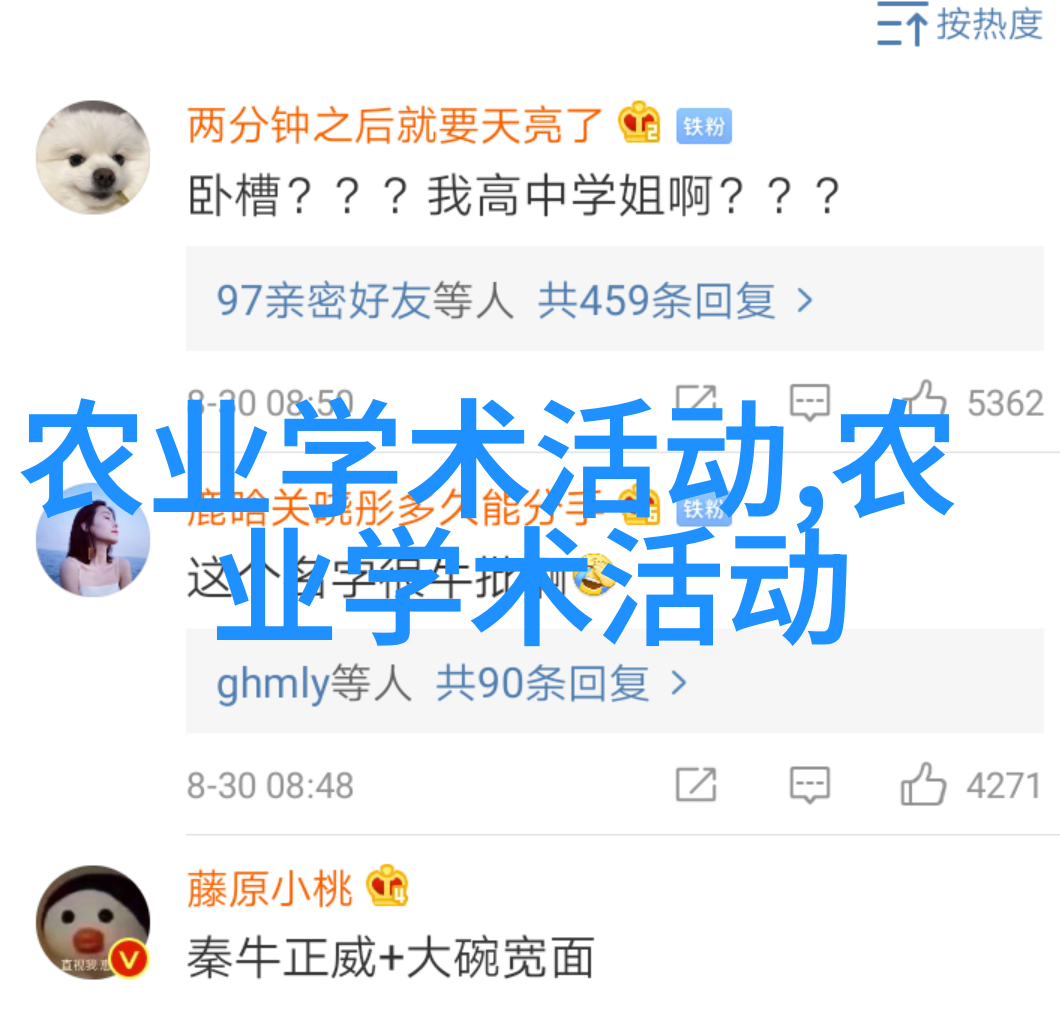Viewport: 1060px width, 1015px height.
Task: Click the crown badge beside the first username
Action: 639,123
